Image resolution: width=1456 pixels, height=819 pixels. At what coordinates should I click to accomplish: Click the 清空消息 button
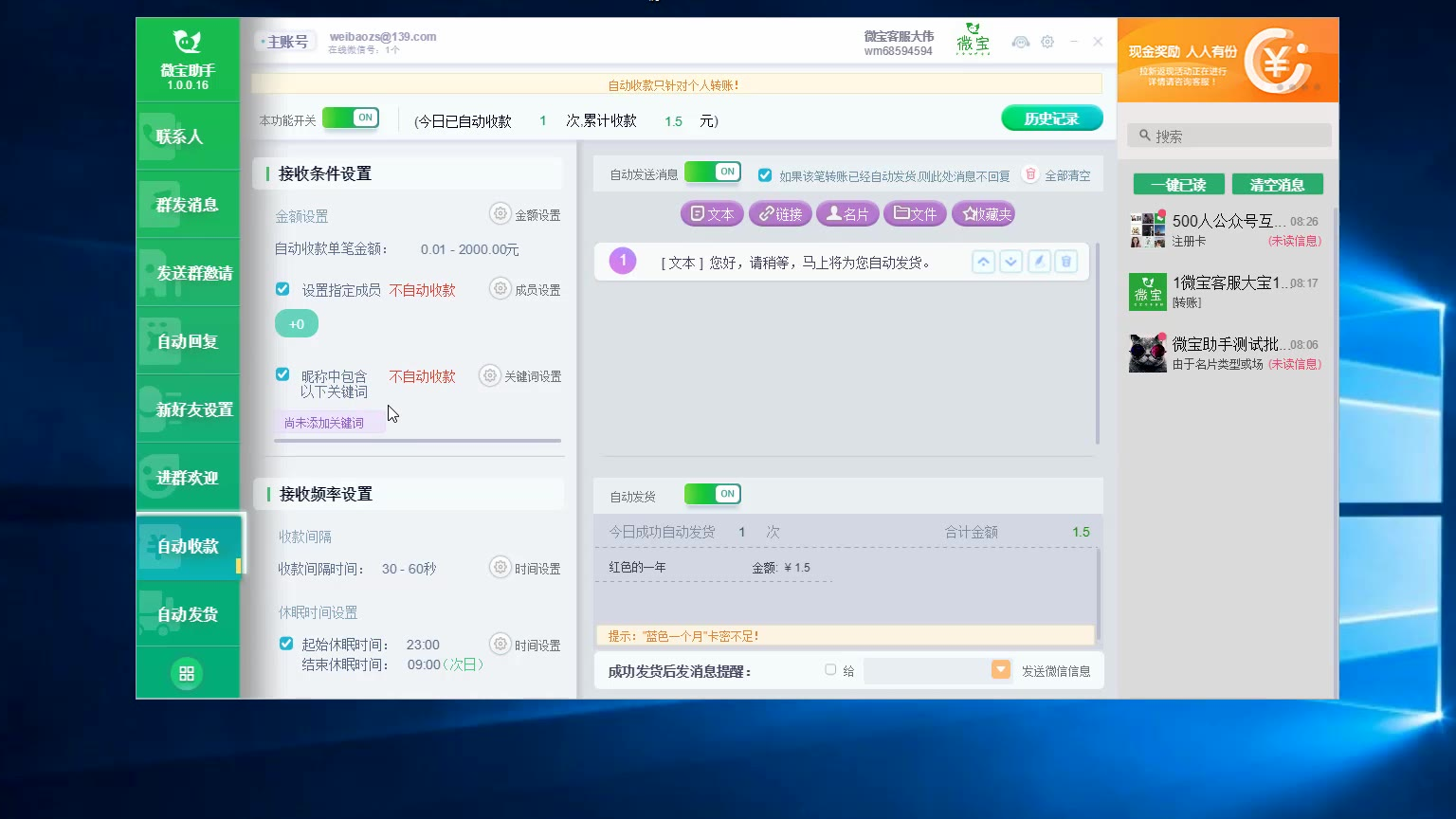[x=1278, y=185]
